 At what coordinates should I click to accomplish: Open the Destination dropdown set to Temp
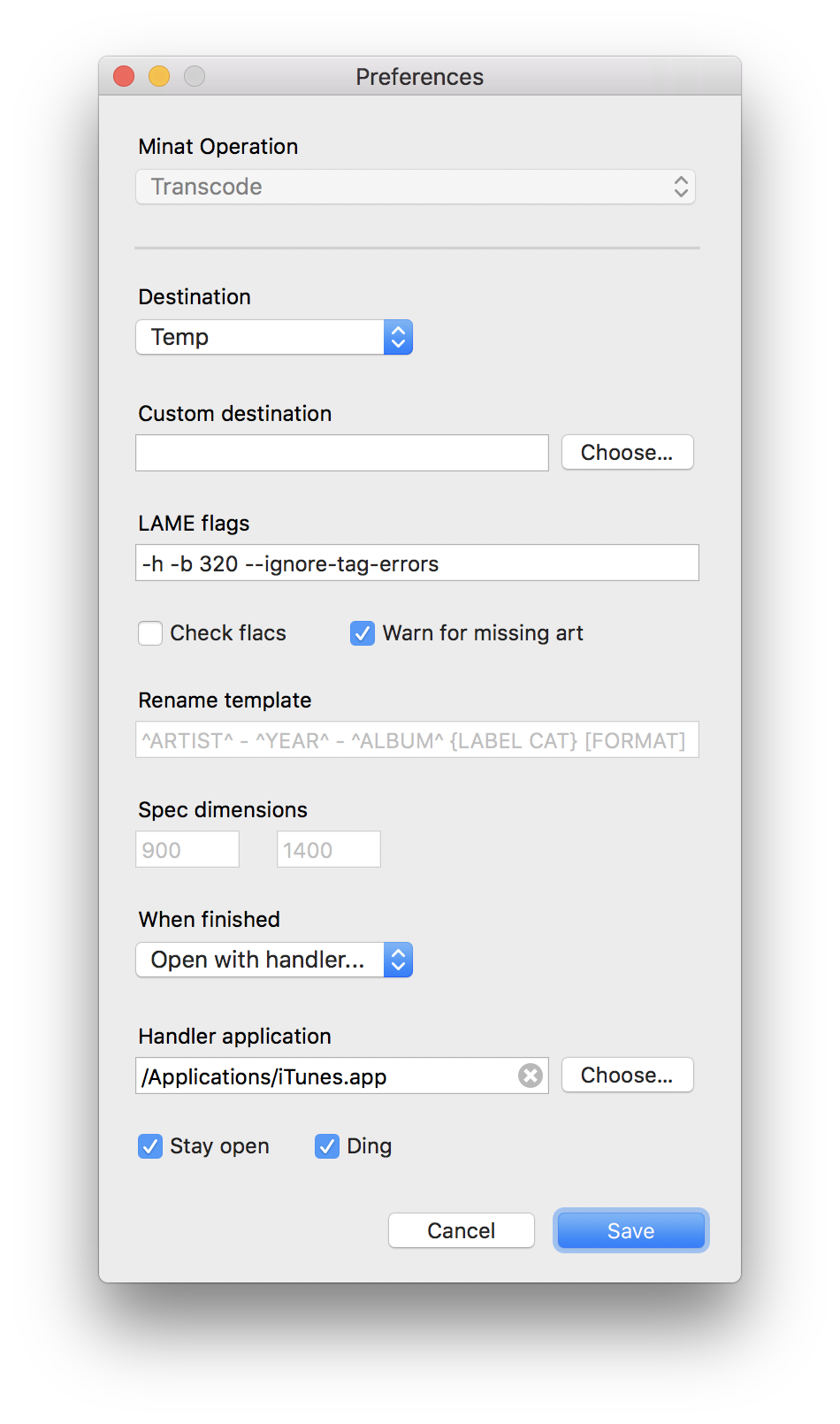click(274, 337)
